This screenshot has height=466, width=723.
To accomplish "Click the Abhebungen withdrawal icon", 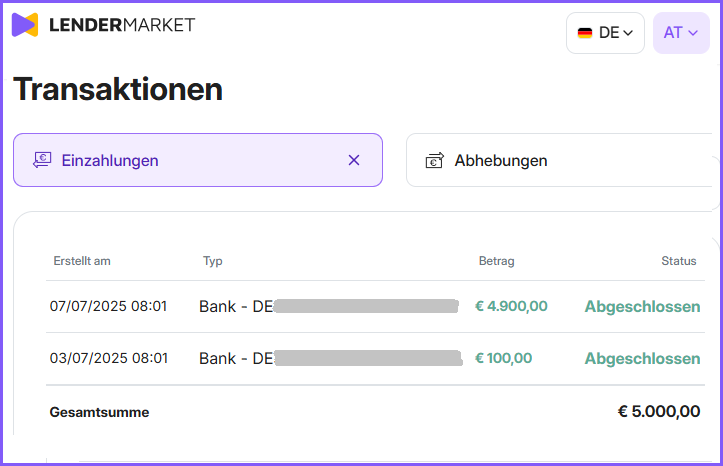I will 434,160.
